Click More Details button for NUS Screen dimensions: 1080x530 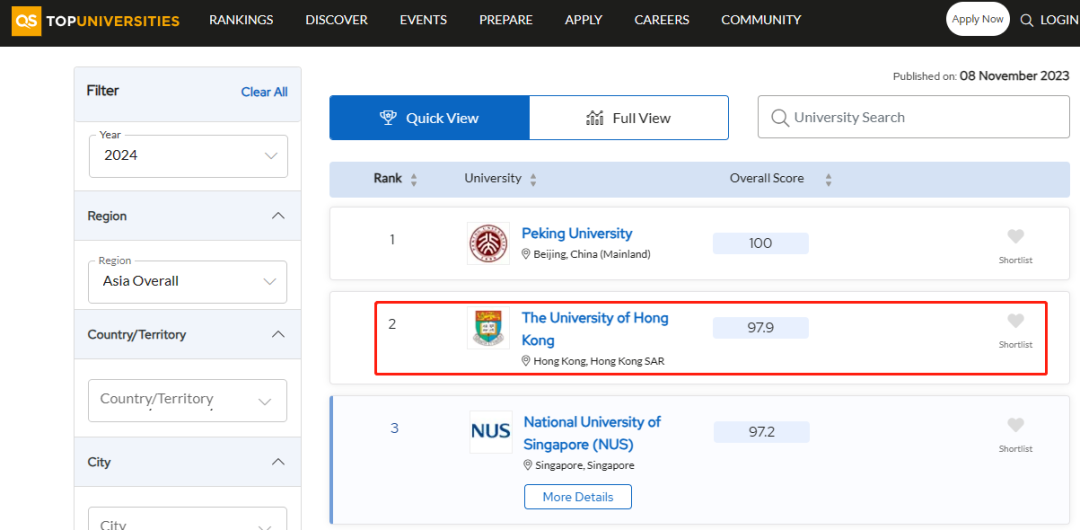[x=578, y=497]
